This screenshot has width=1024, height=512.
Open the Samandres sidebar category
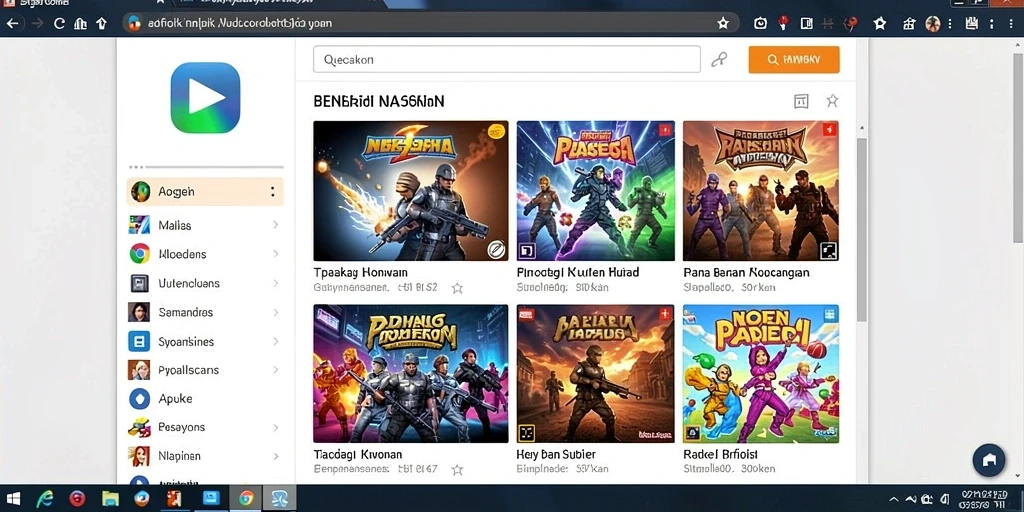pos(205,312)
